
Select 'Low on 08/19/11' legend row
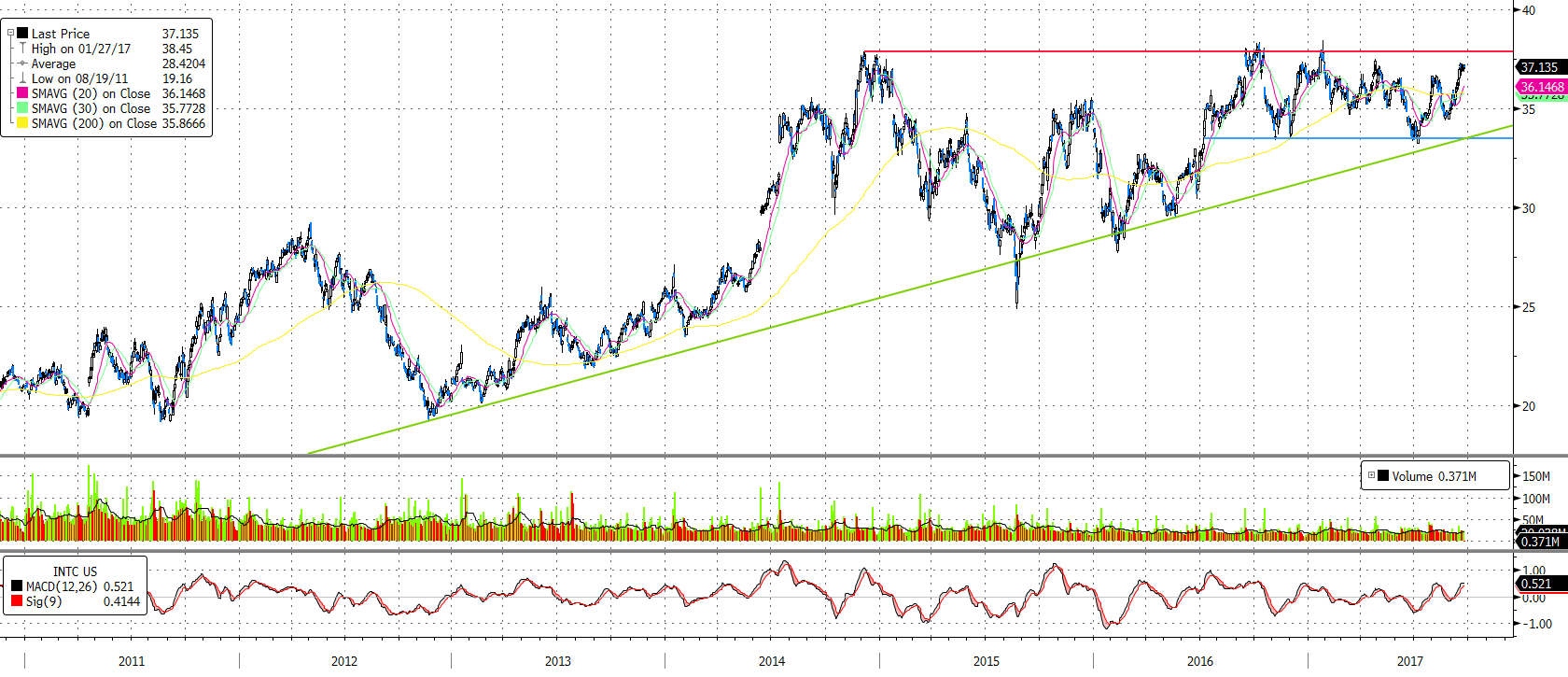(x=79, y=78)
